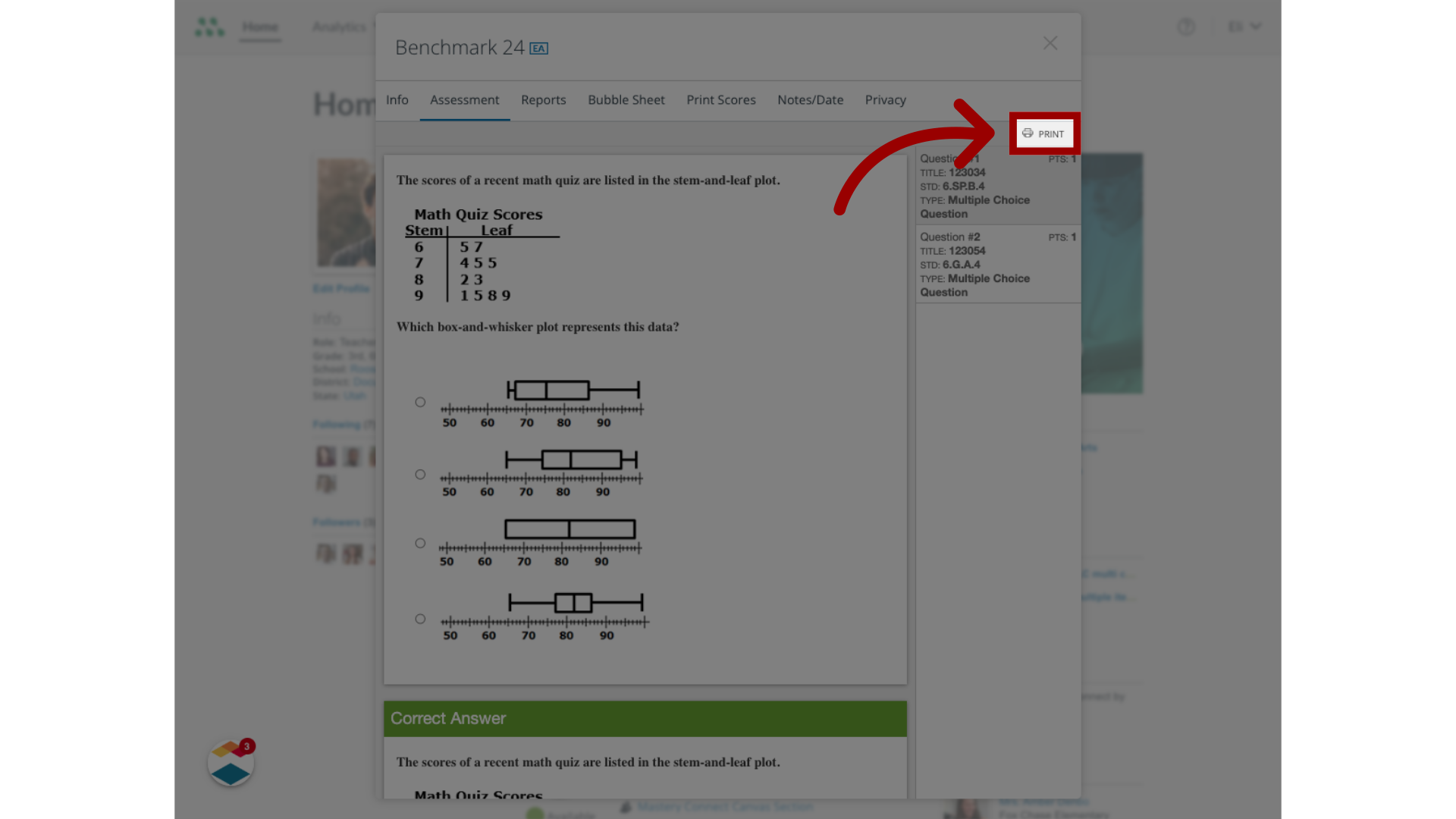Click the Assessment tab
Viewport: 1456px width, 819px height.
pos(464,100)
